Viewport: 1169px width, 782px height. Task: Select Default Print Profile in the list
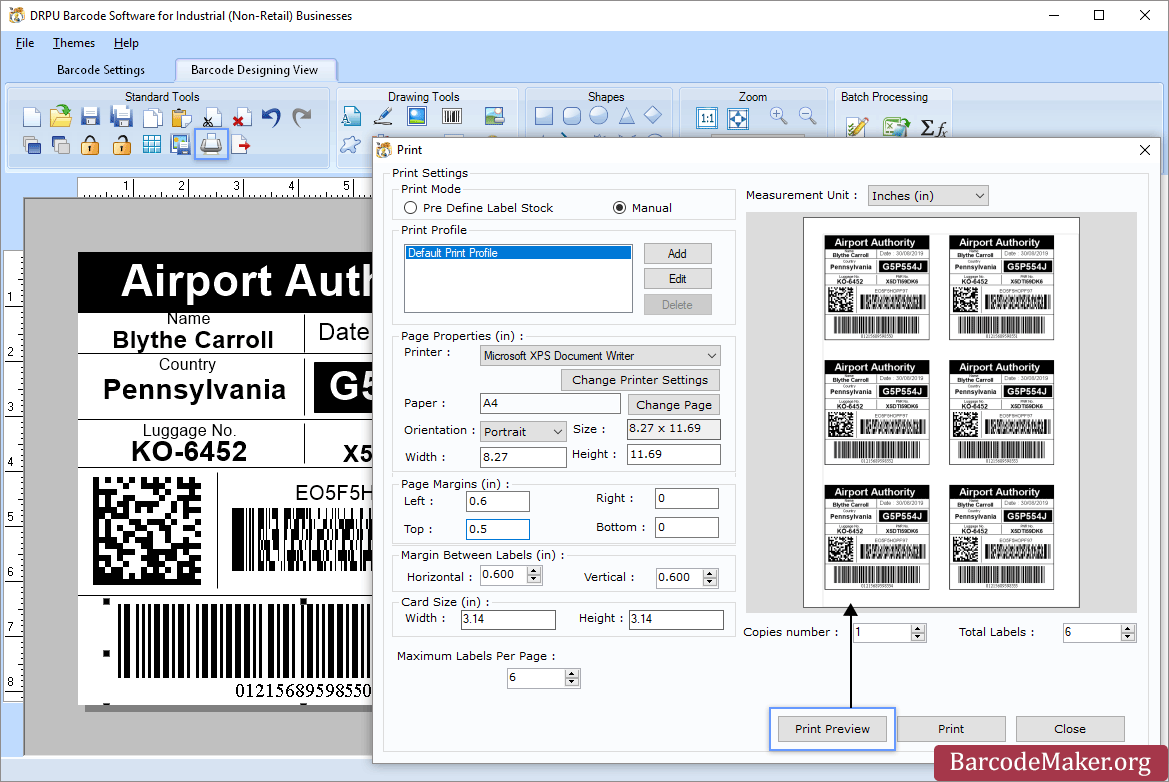pos(518,253)
